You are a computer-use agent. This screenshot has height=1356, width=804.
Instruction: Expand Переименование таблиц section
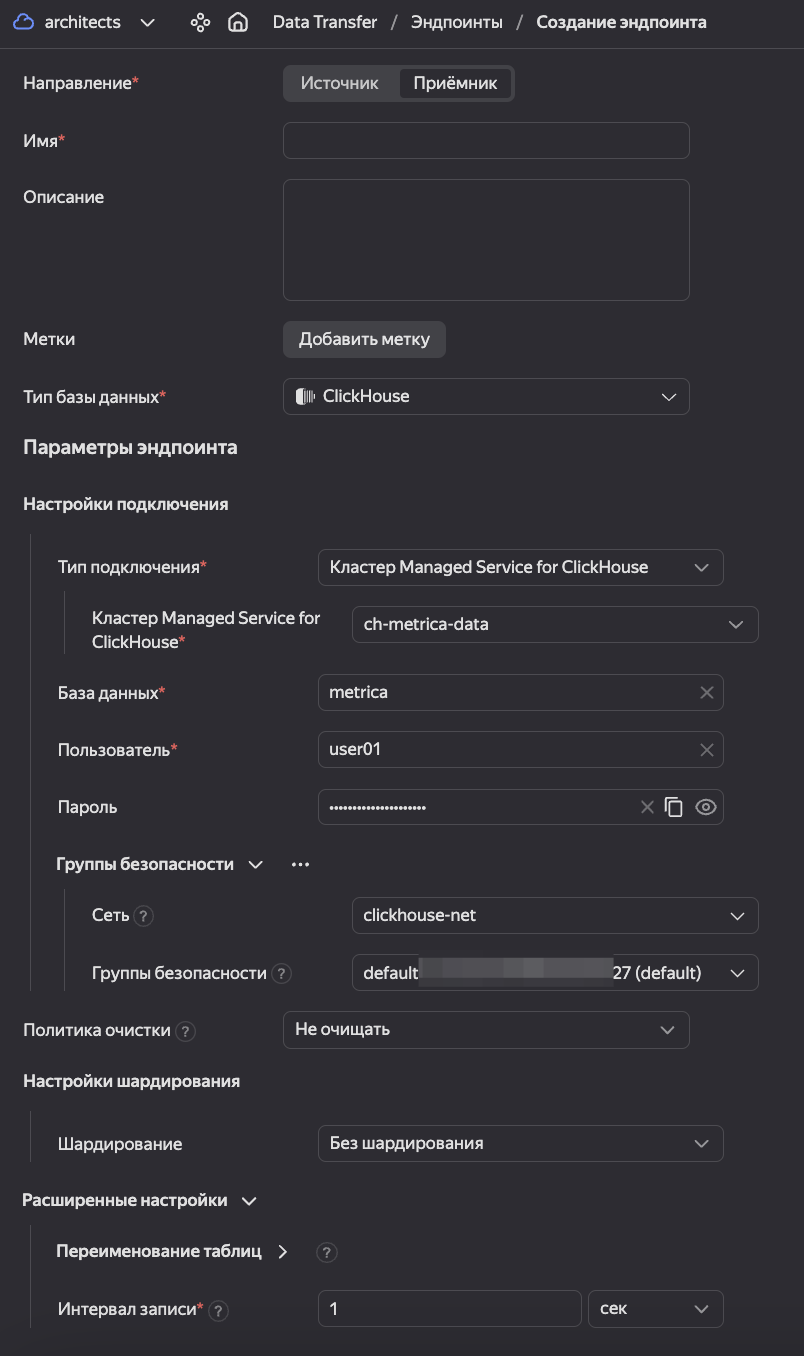(x=283, y=1251)
